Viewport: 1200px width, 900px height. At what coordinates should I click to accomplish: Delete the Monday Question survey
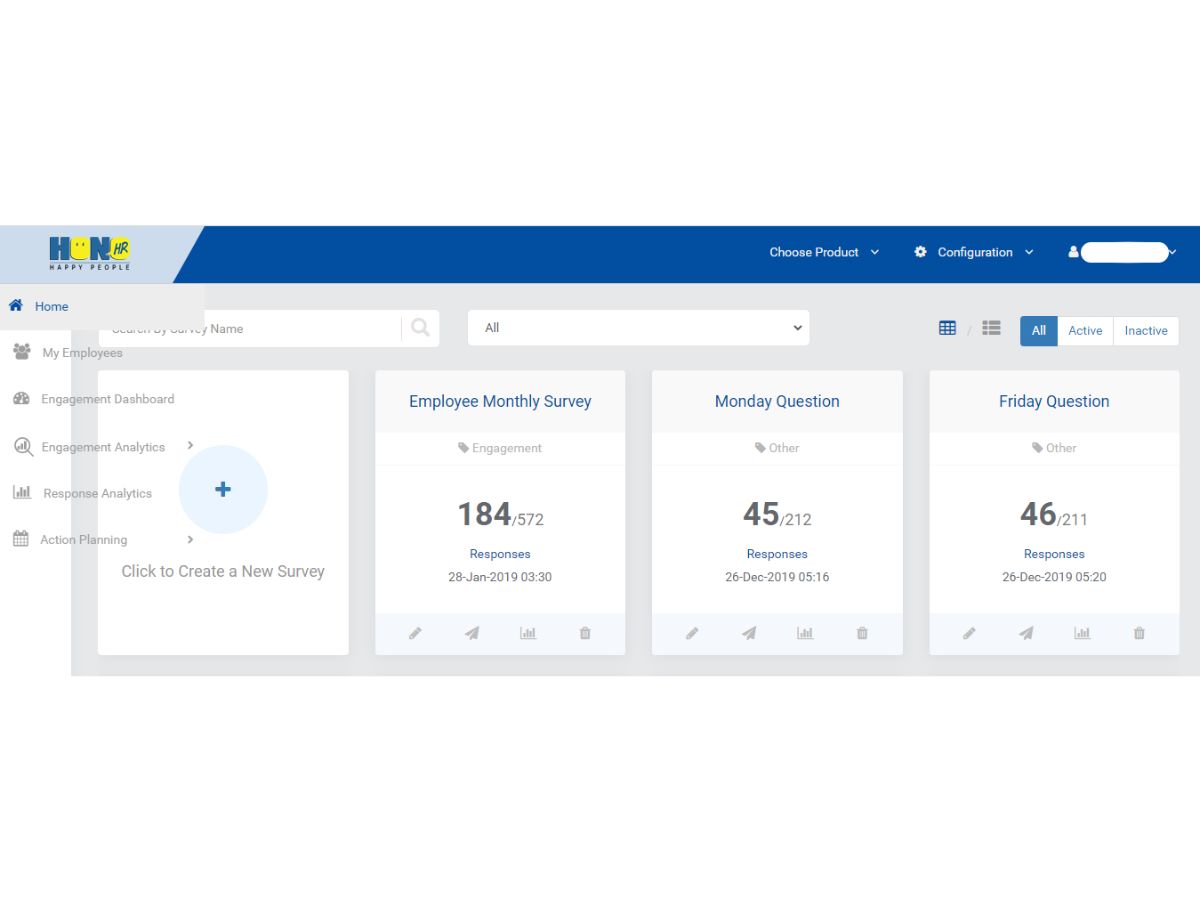click(862, 633)
